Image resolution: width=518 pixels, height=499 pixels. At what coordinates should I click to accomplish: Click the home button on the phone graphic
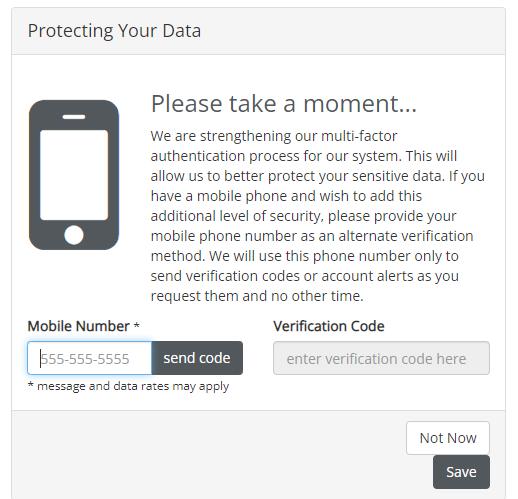pos(74,235)
